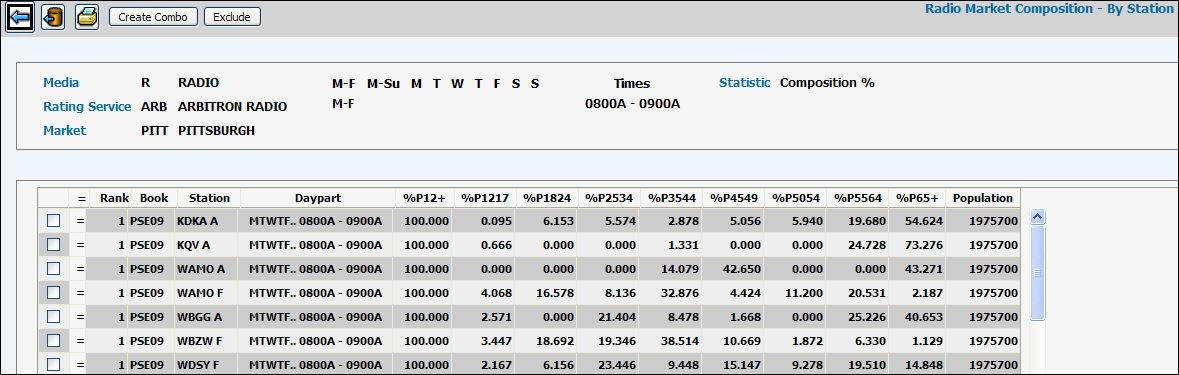The height and width of the screenshot is (375, 1179).
Task: Check the box for station KQV A
Action: pos(53,244)
